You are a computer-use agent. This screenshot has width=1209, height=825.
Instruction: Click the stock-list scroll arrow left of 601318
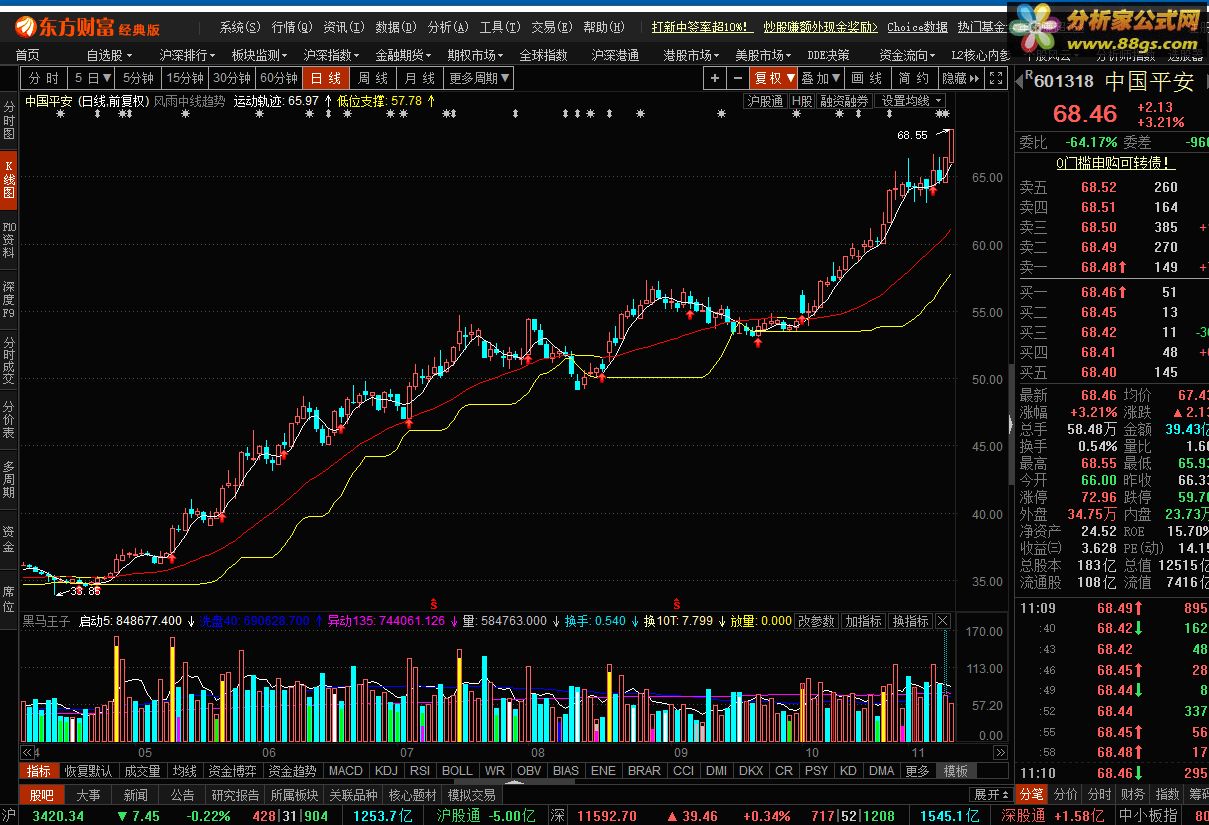click(x=1018, y=80)
